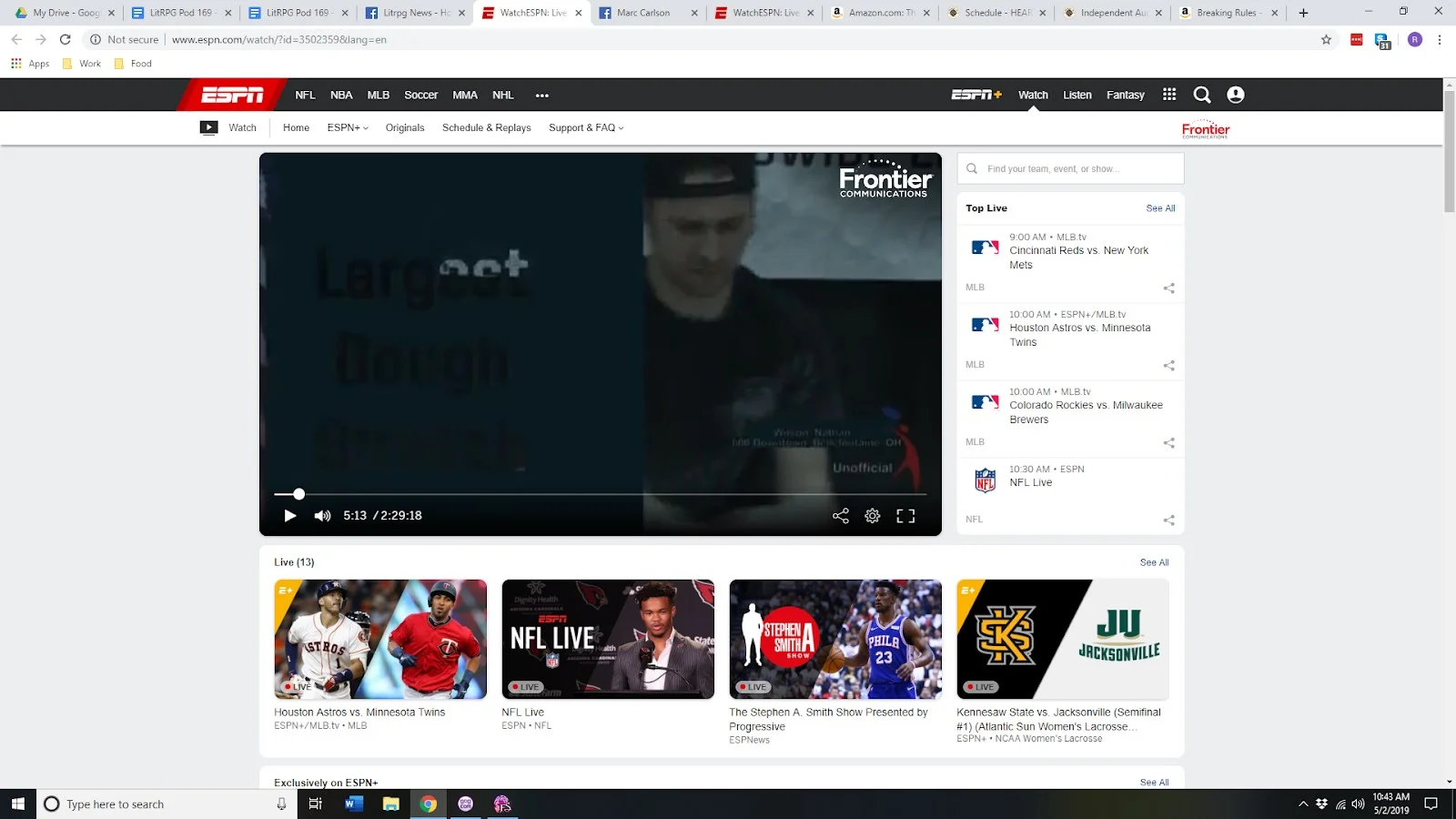Screen dimensions: 1456x819
Task: Expand the ESPN+ submenu dropdown
Action: 348,128
